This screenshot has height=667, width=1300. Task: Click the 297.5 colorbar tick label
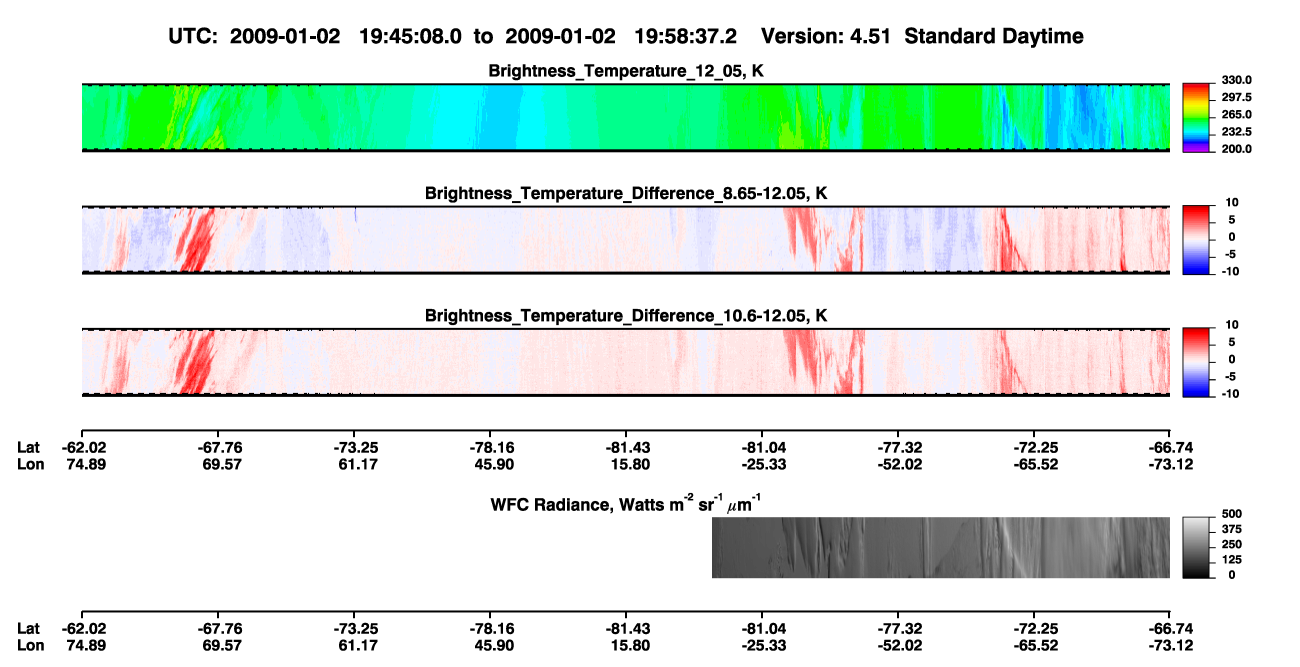(x=1236, y=98)
